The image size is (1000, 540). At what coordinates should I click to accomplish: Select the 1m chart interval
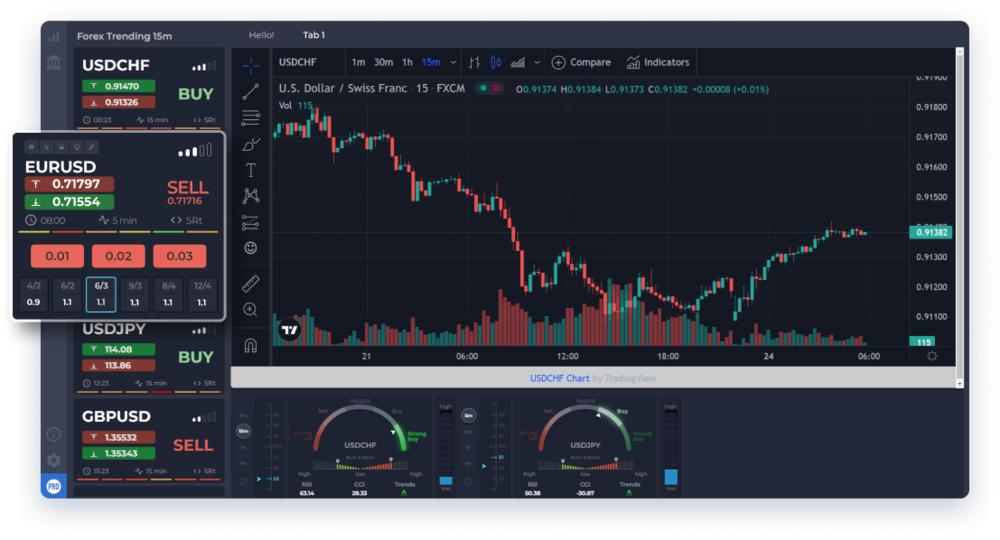pos(358,62)
